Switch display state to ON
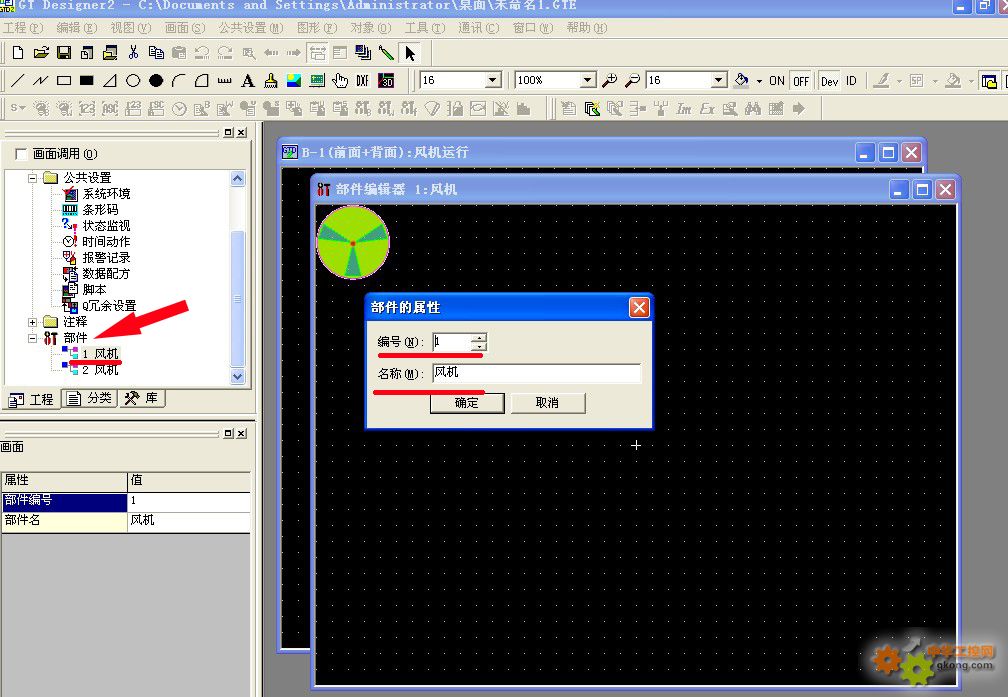Screen dimensions: 1008x697 tap(777, 81)
